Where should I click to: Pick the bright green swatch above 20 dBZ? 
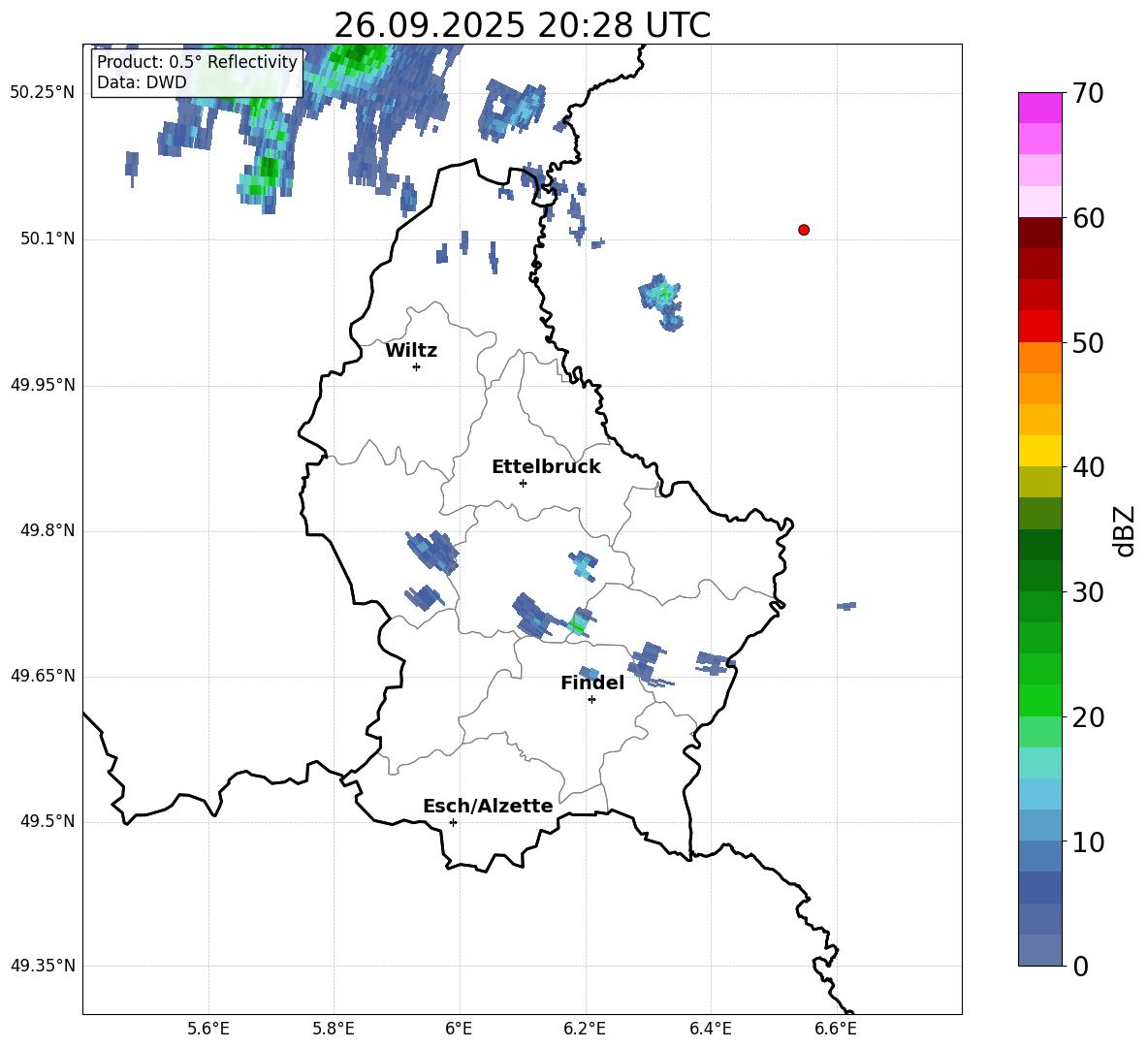(x=1039, y=700)
